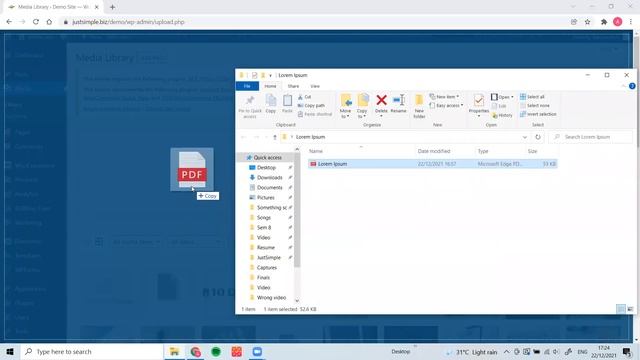
Task: Click Select all in ribbon
Action: pyautogui.click(x=532, y=97)
